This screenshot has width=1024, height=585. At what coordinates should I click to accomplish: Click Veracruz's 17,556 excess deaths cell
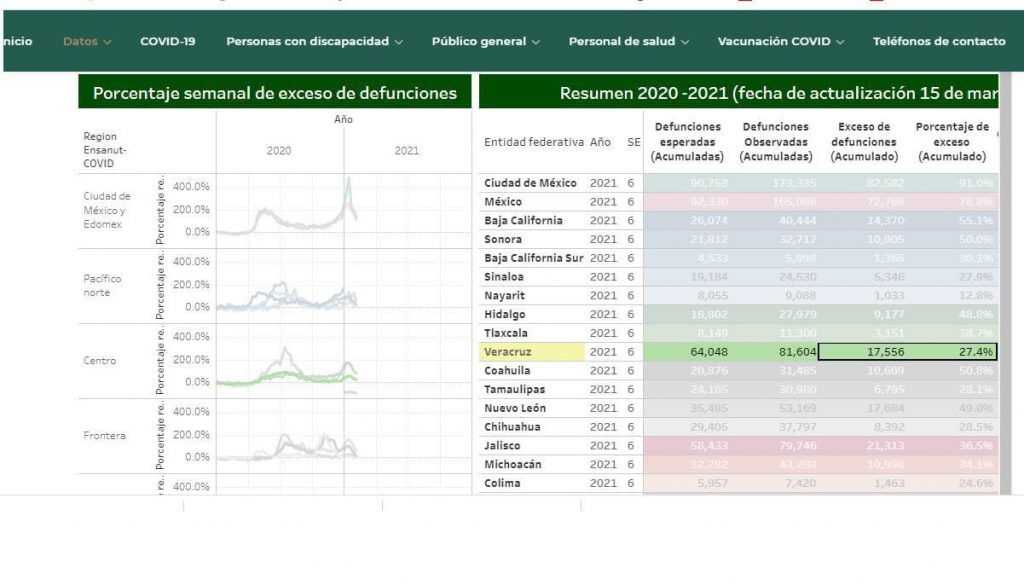868,352
